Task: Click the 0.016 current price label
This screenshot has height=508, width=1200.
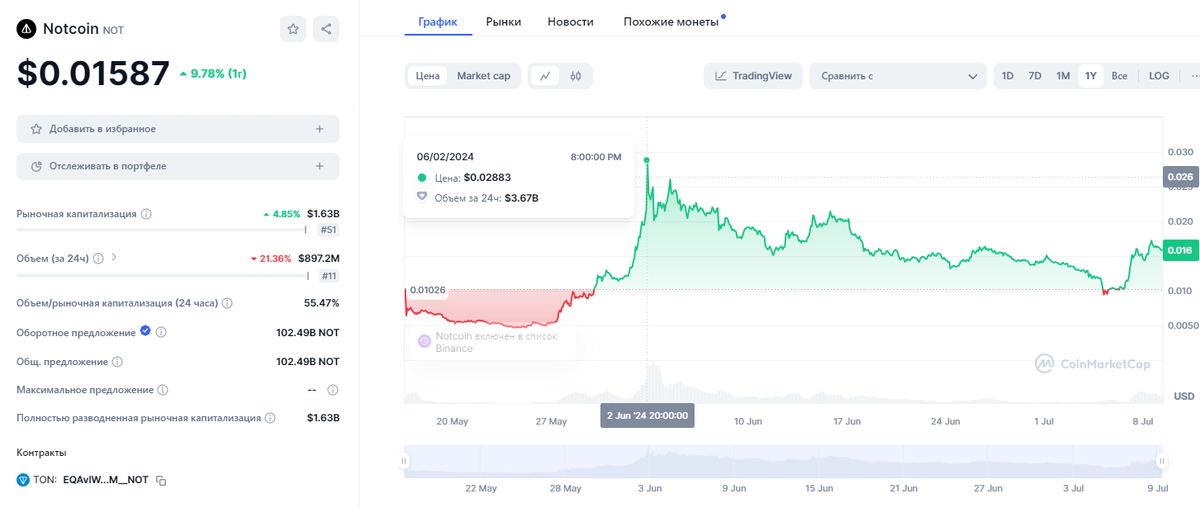Action: pyautogui.click(x=1181, y=251)
